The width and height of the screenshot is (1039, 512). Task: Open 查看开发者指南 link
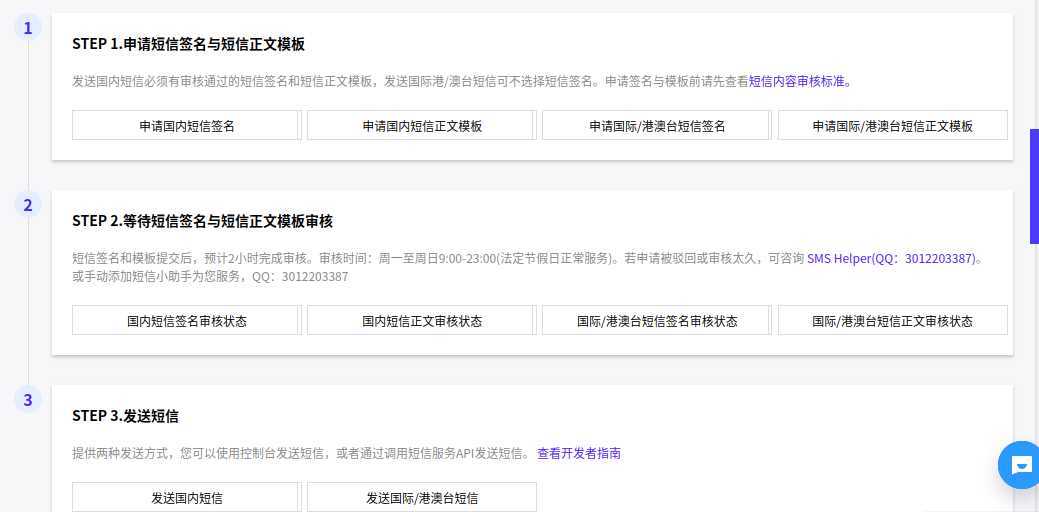click(579, 454)
